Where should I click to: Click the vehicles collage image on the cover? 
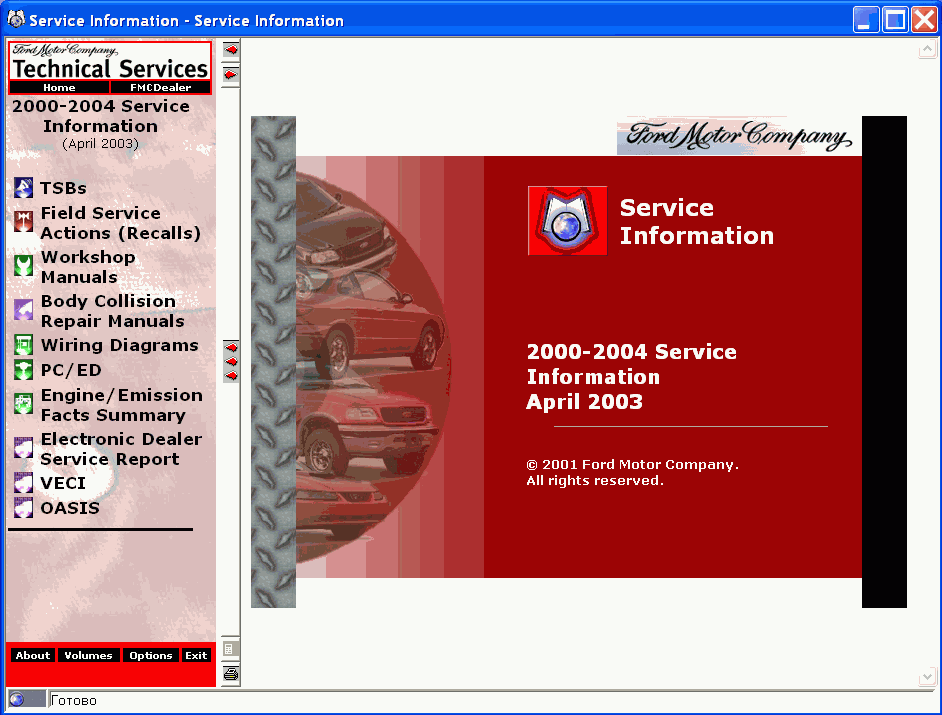point(373,367)
